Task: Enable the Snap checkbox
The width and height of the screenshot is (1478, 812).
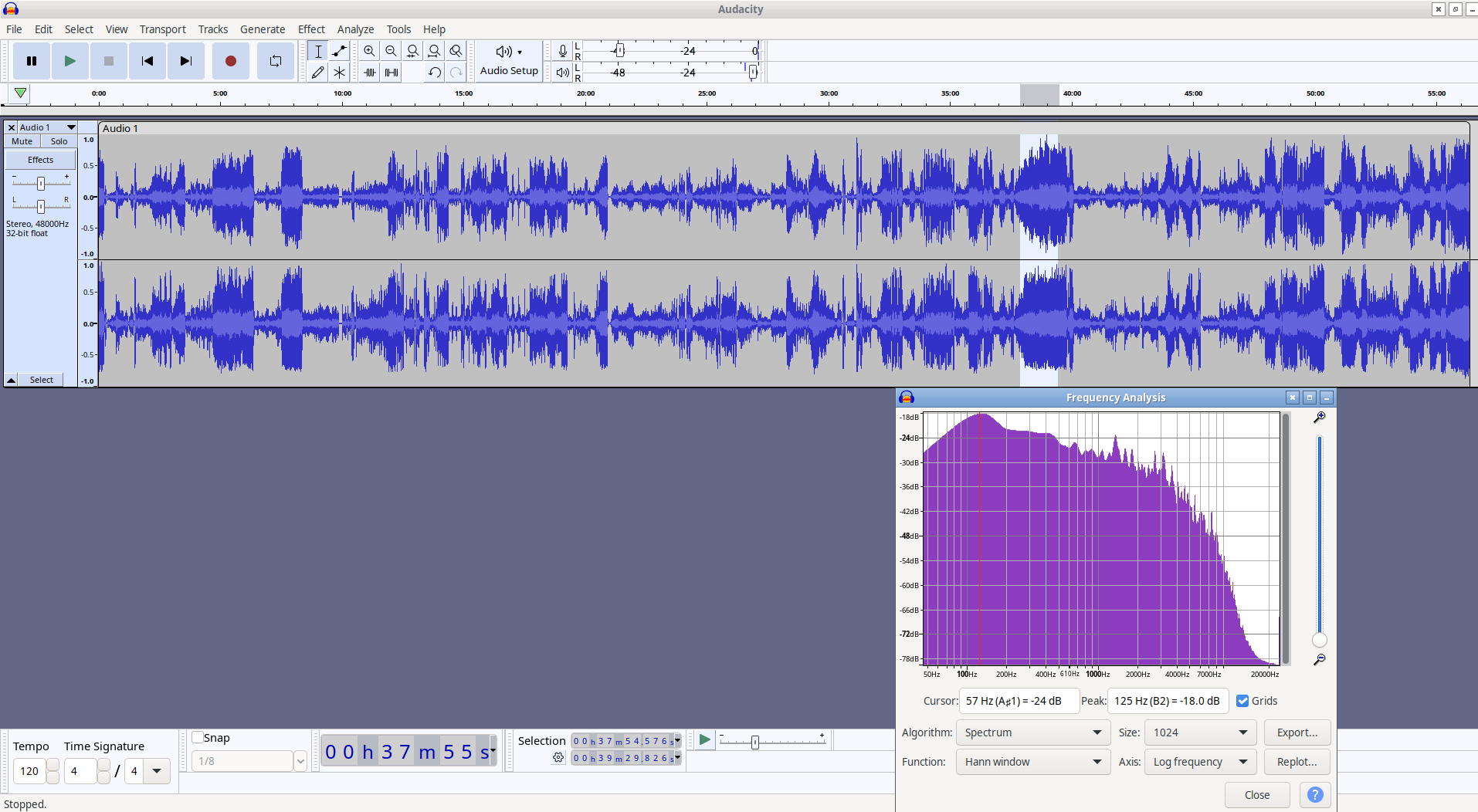Action: (198, 737)
